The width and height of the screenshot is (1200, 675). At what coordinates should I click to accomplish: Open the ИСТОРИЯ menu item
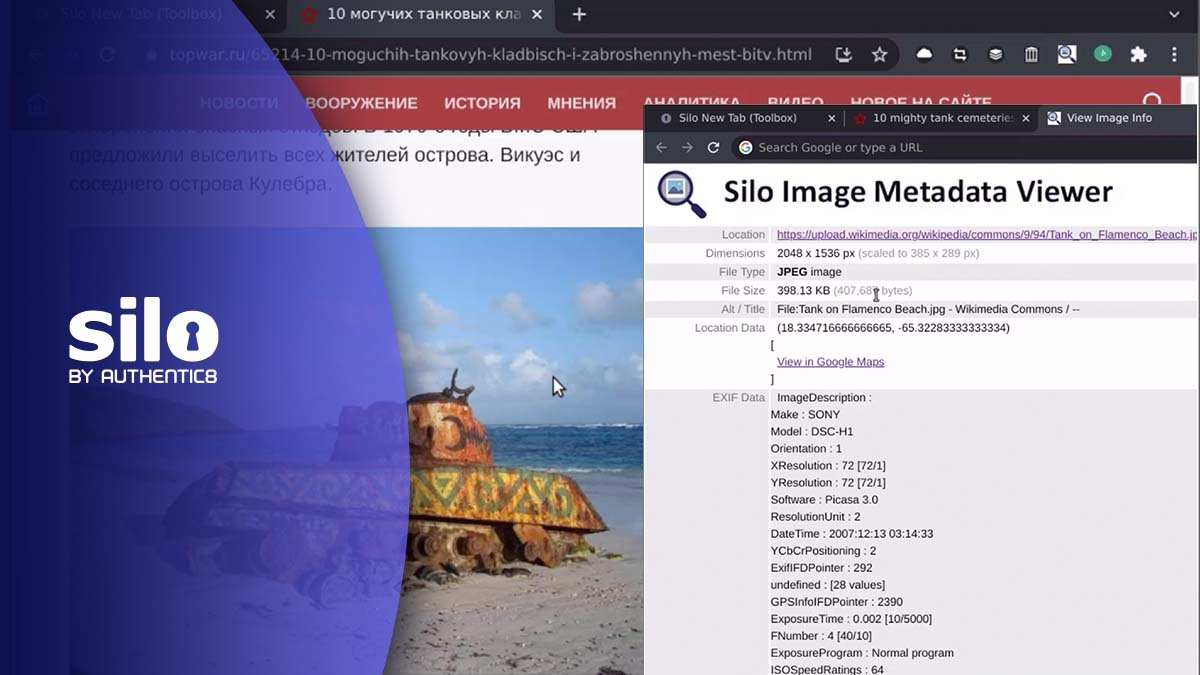482,103
